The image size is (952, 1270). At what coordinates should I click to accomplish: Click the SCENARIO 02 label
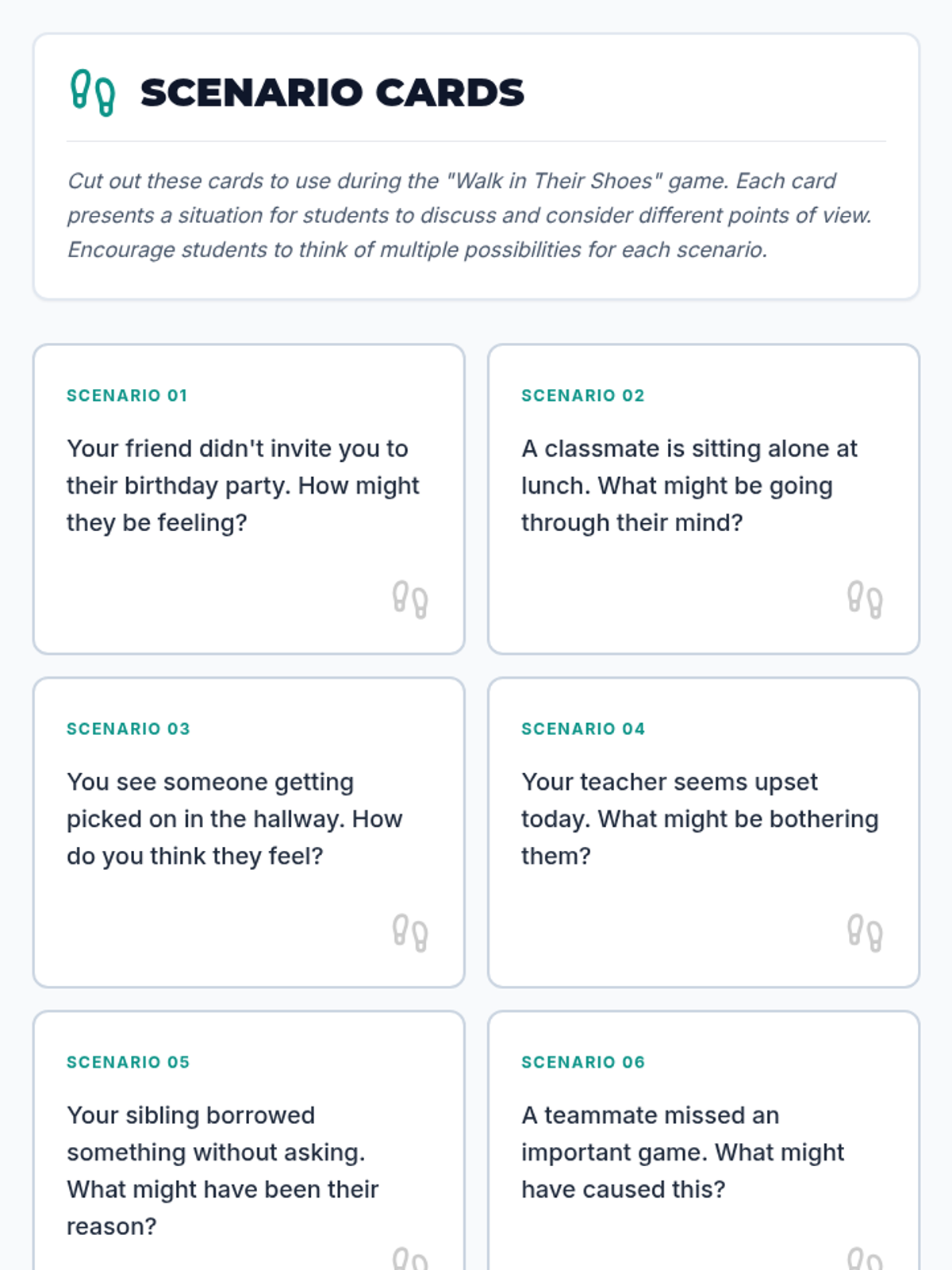(x=583, y=395)
